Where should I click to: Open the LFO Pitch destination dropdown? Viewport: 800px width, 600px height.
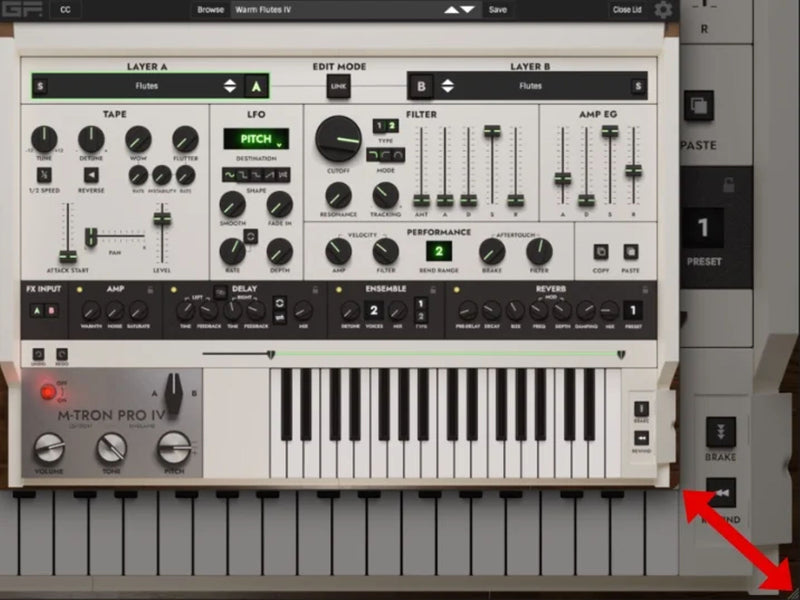click(255, 140)
